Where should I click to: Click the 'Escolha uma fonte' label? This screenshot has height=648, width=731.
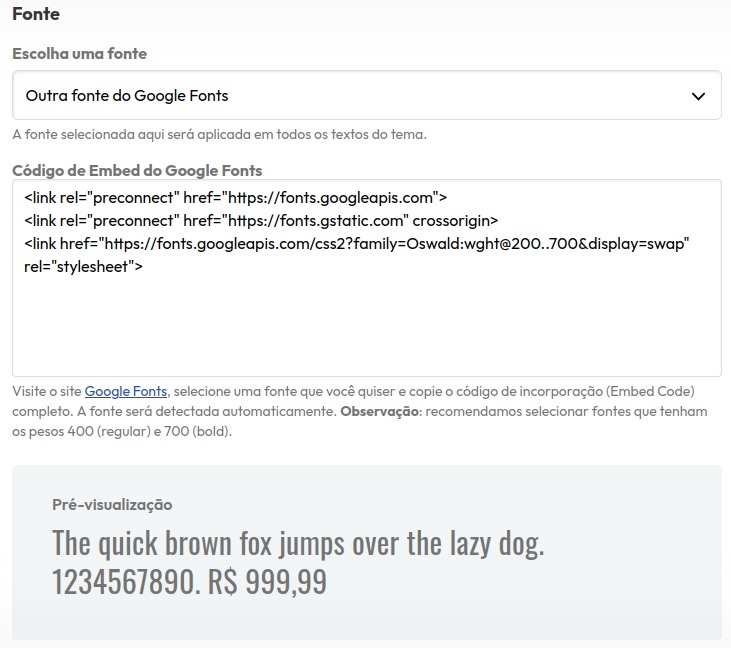point(79,54)
